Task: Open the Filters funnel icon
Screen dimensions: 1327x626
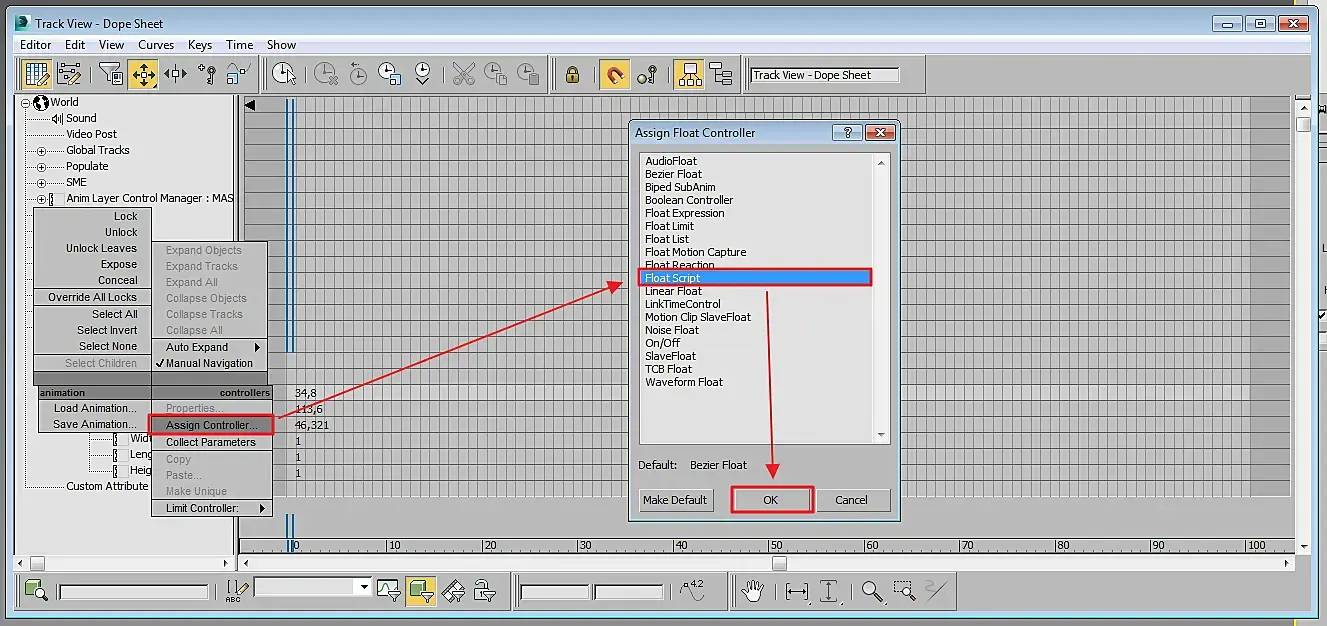Action: (x=110, y=74)
